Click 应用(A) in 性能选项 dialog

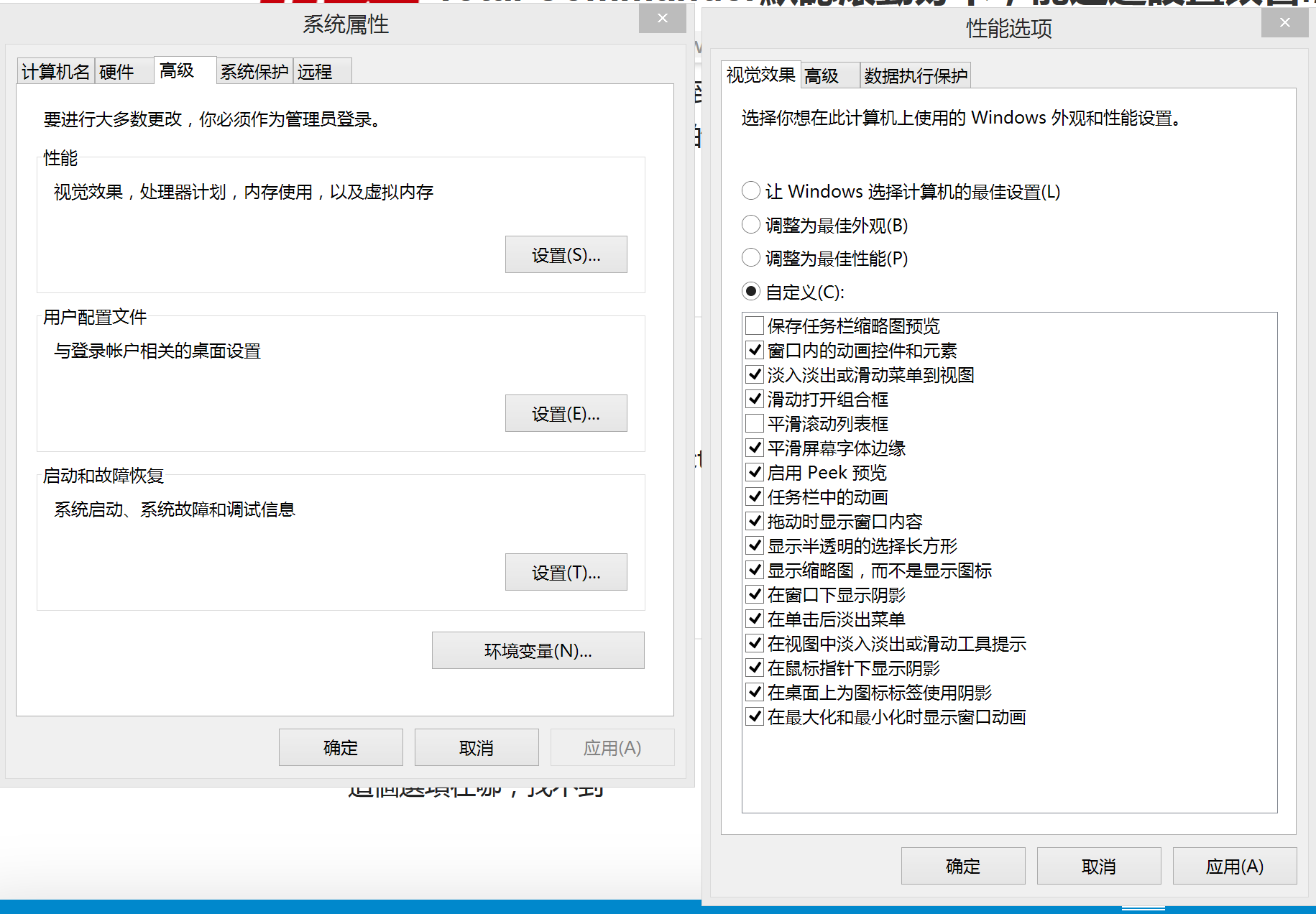[x=1234, y=867]
